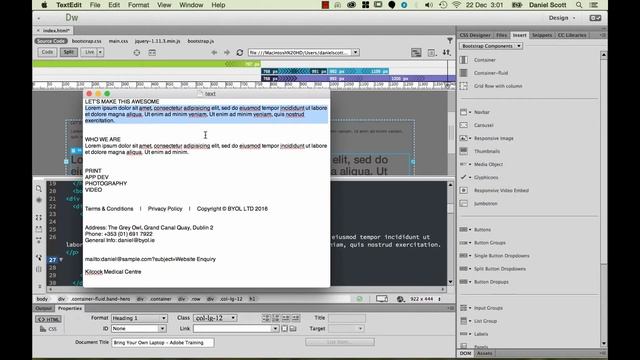Select the .container-fluid.band-hero tag selector
640x360 pixels.
(100, 299)
